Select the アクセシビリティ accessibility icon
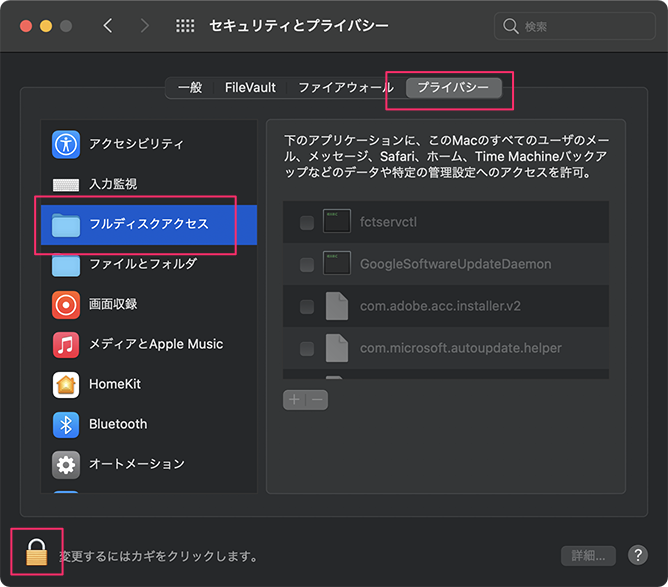Viewport: 668px width, 587px height. pos(66,144)
